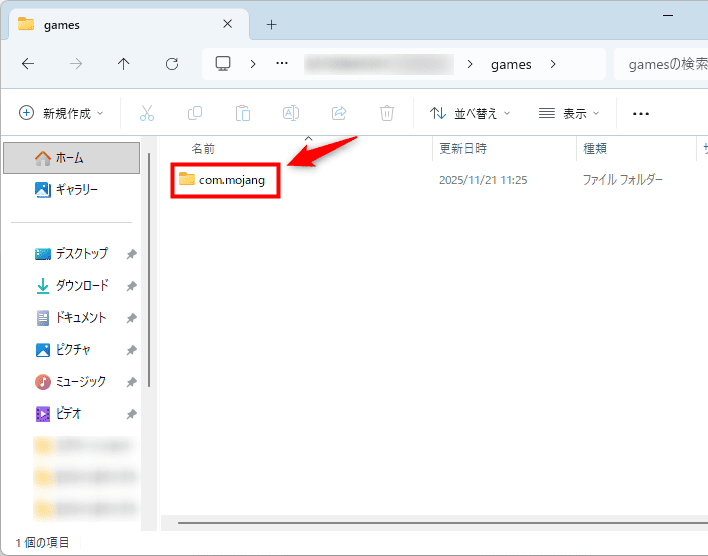Viewport: 708px width, 556px height.
Task: Sort by the 名前 column header
Action: 203,149
